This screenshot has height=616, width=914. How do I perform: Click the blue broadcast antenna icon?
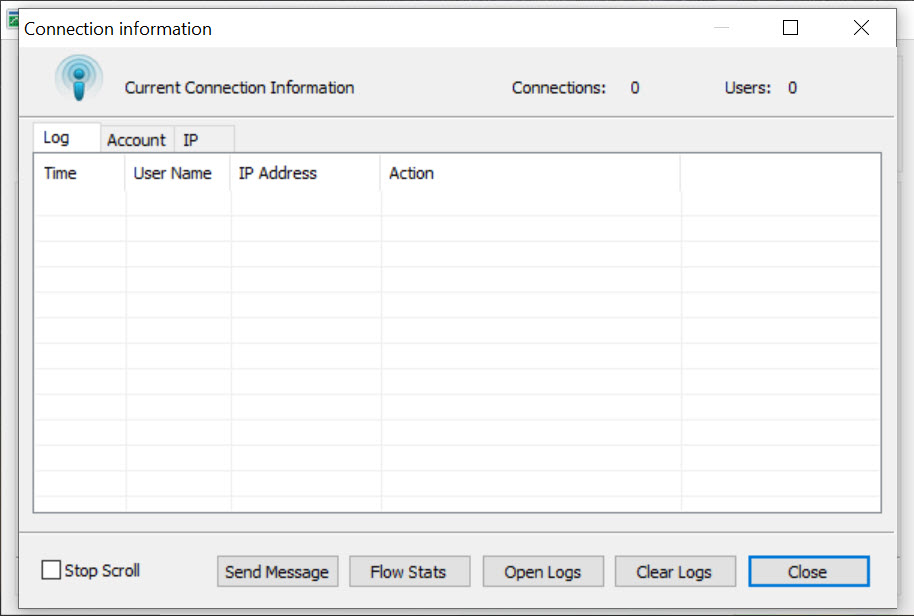[x=79, y=78]
